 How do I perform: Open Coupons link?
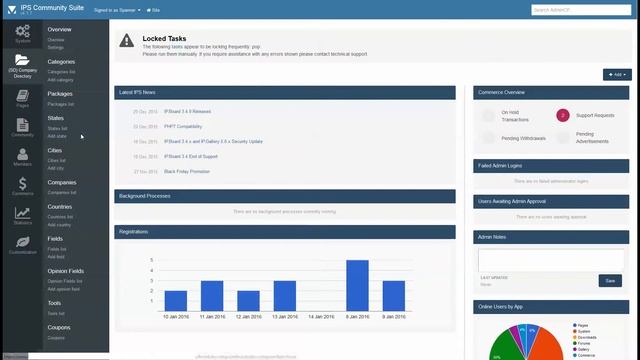56,338
